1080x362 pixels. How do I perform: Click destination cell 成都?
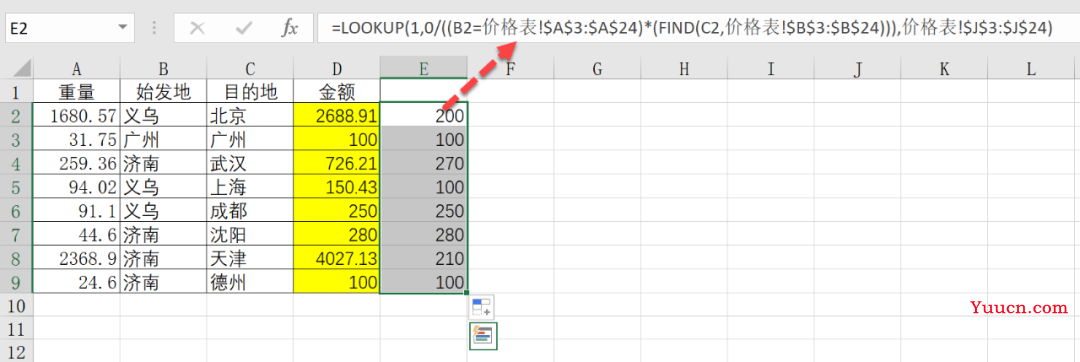[250, 211]
